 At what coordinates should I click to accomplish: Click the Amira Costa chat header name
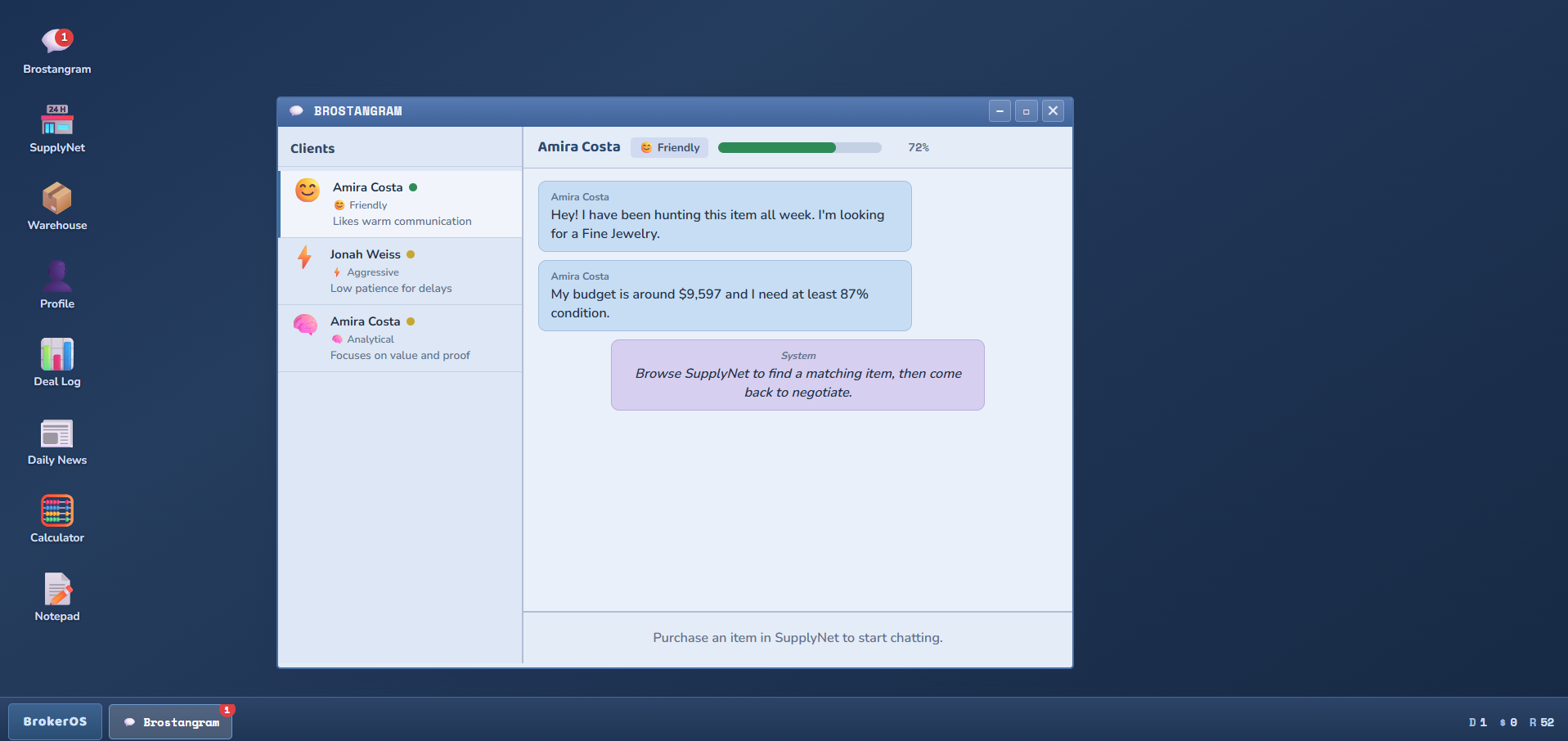579,147
